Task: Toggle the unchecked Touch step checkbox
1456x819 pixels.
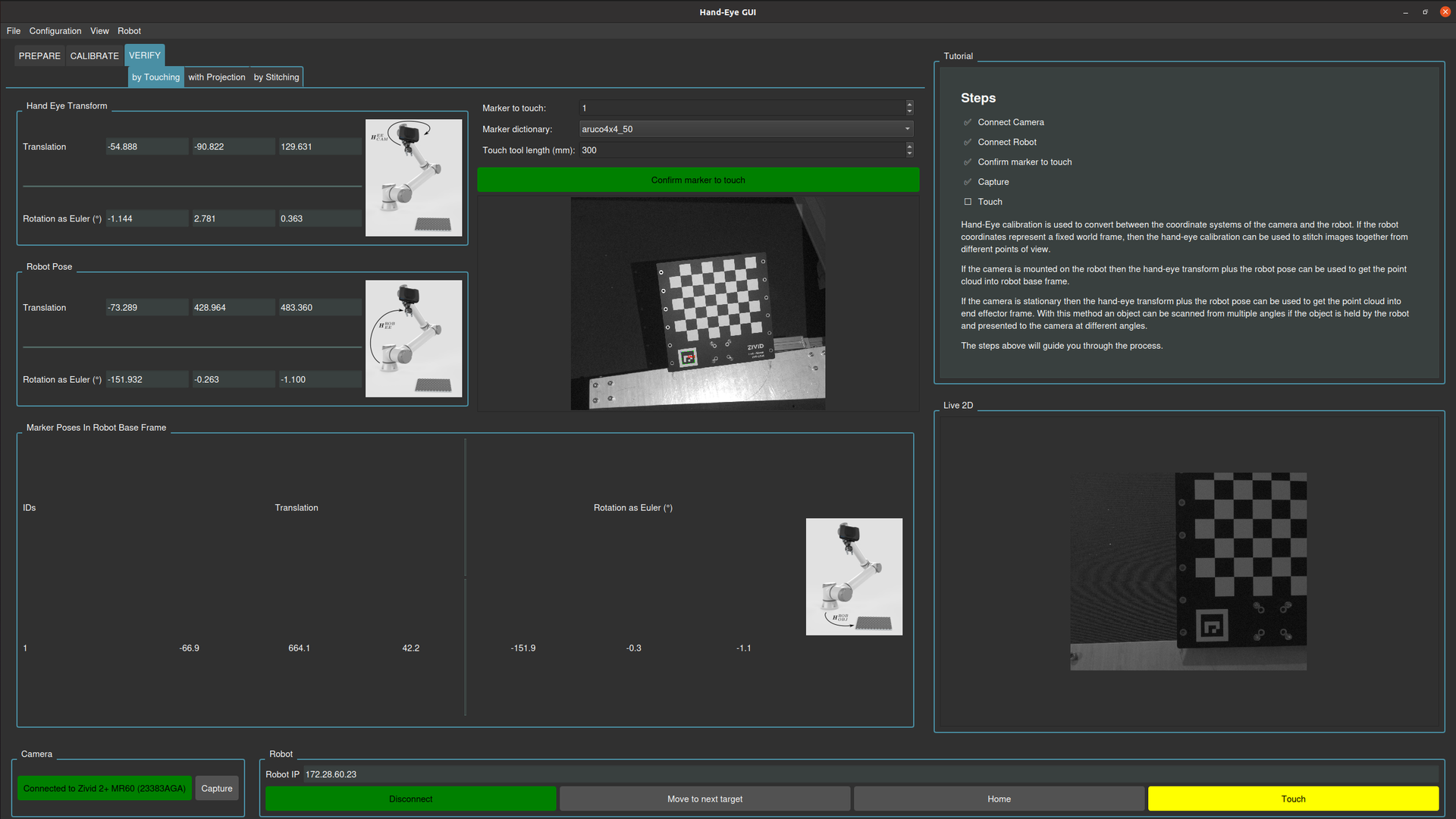Action: pyautogui.click(x=968, y=202)
